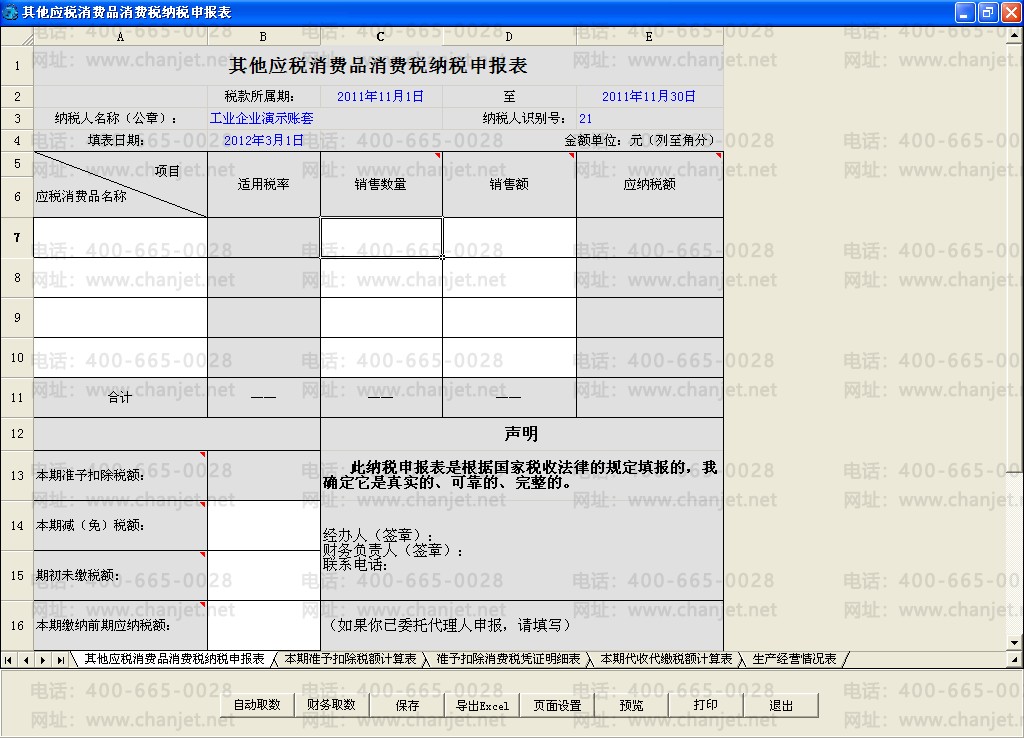Click the vertical scrollbar down arrow
Viewport: 1024px width, 738px height.
coord(1015,642)
